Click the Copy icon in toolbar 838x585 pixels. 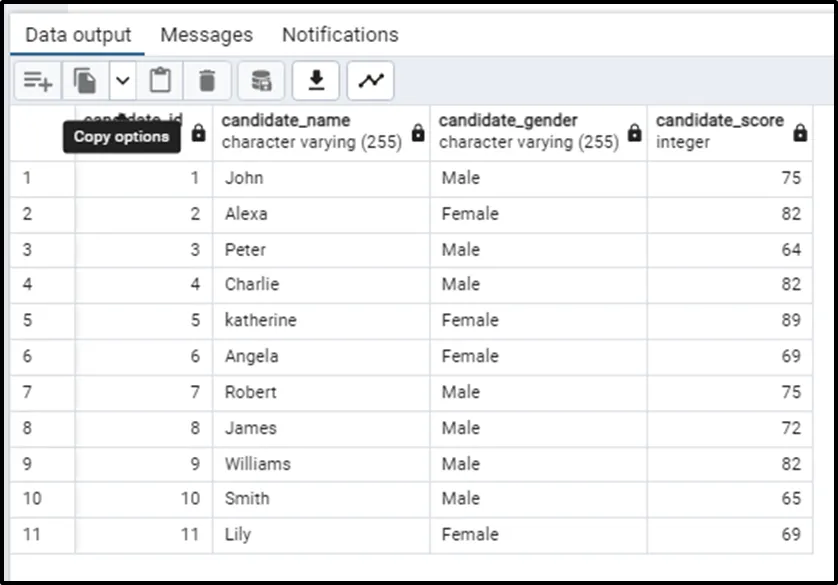click(86, 81)
